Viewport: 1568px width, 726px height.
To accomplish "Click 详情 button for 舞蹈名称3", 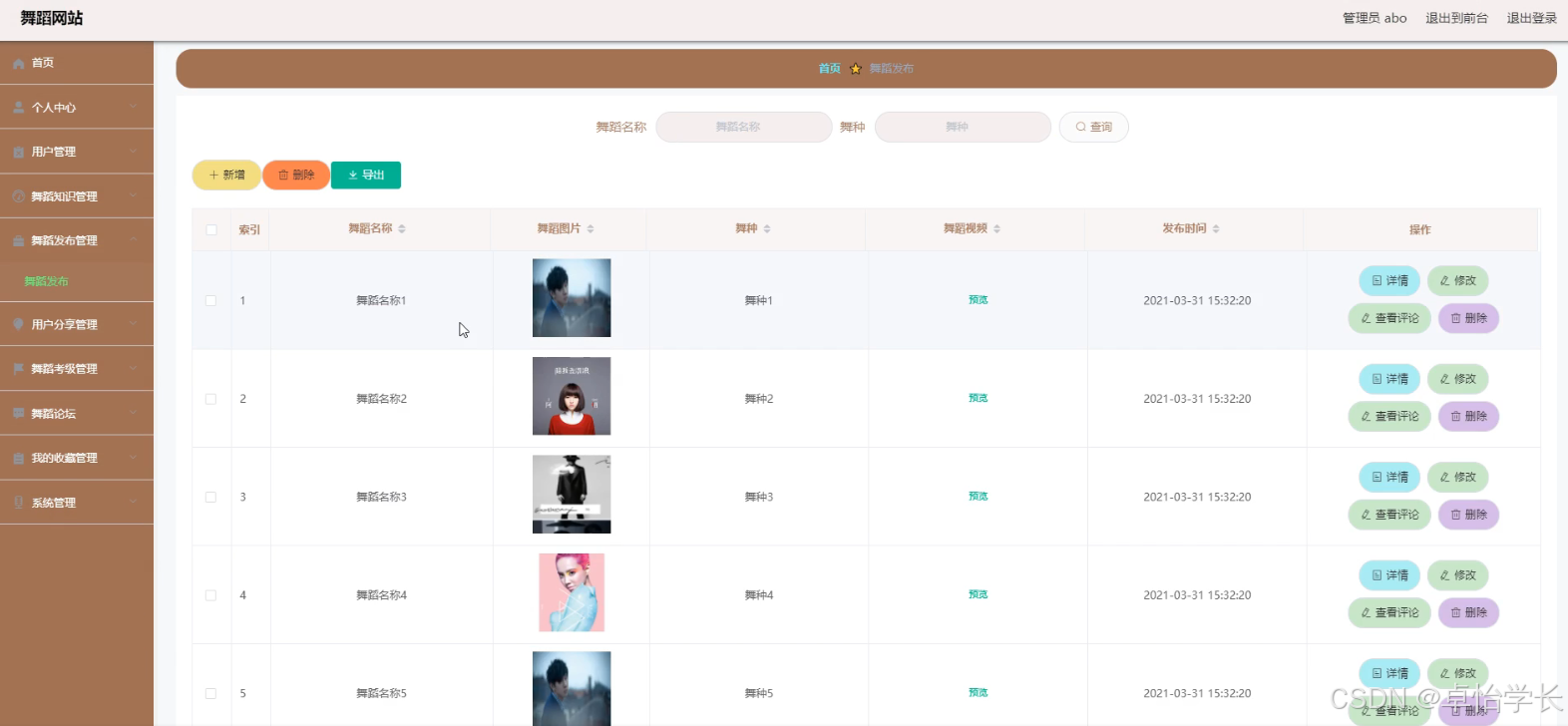I will coord(1389,477).
